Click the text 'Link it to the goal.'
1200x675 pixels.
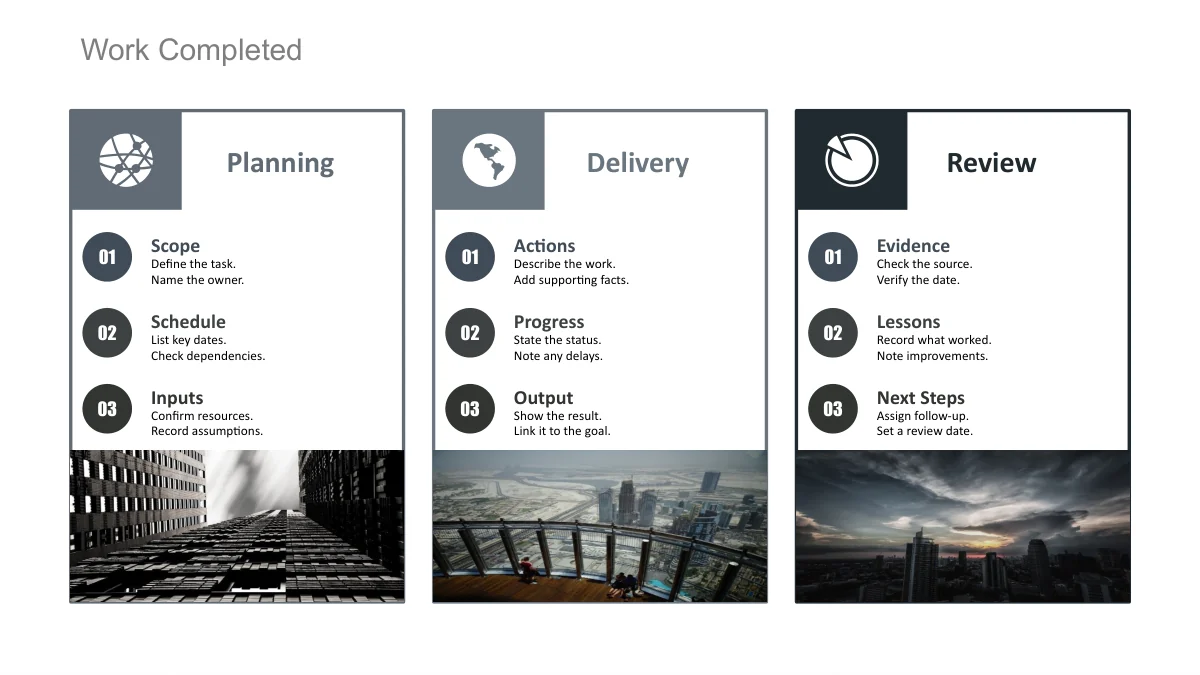[x=562, y=432]
